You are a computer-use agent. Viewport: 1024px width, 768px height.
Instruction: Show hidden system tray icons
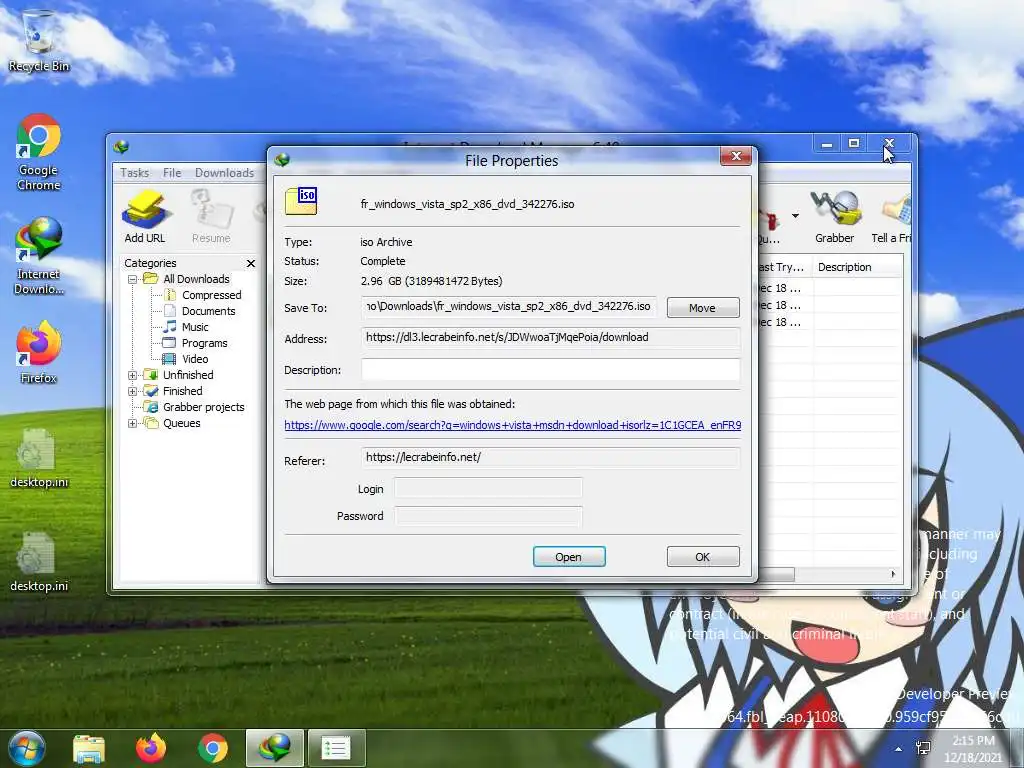[x=899, y=749]
